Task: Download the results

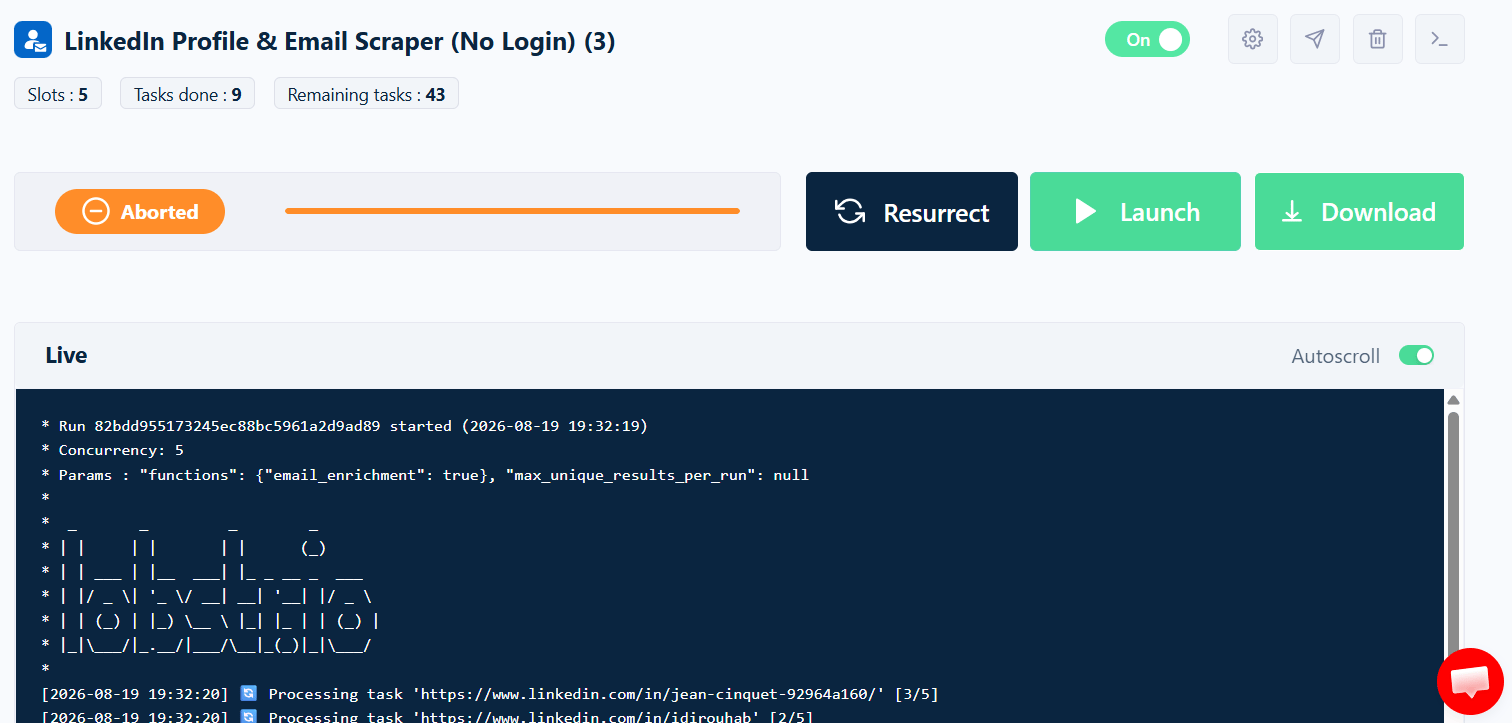Action: click(x=1359, y=211)
